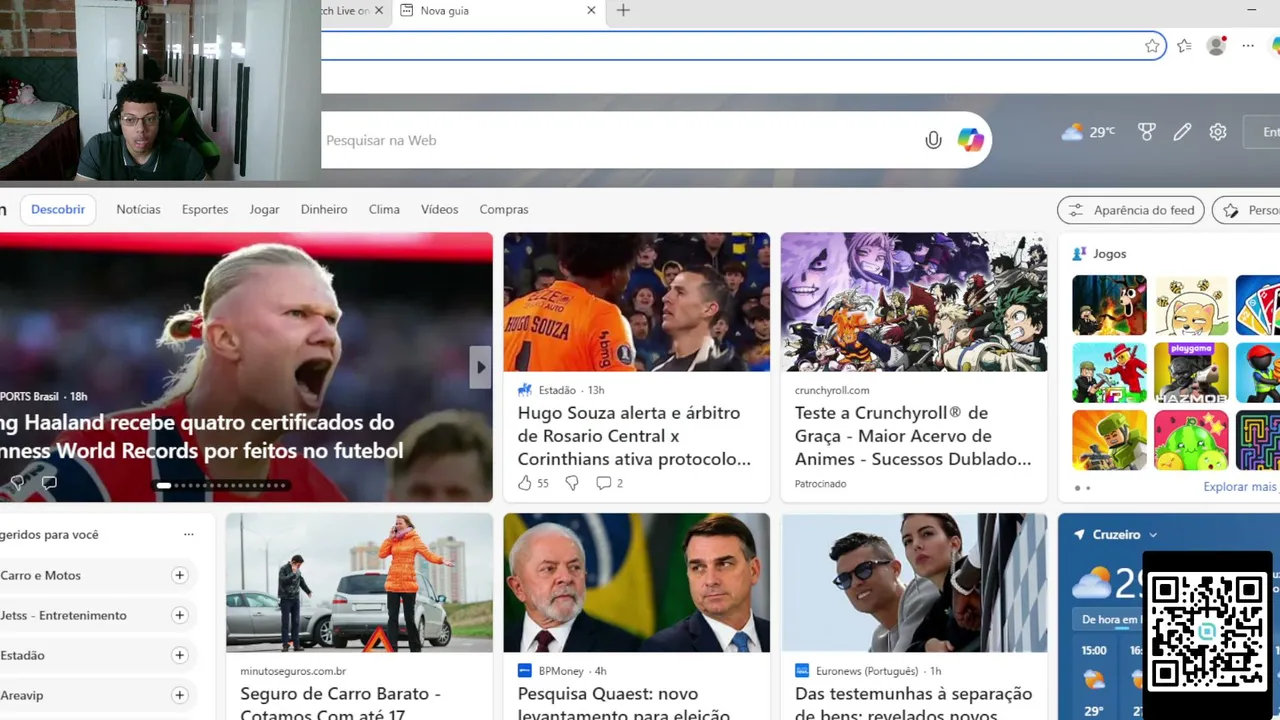Open the Notícias tab

(138, 209)
